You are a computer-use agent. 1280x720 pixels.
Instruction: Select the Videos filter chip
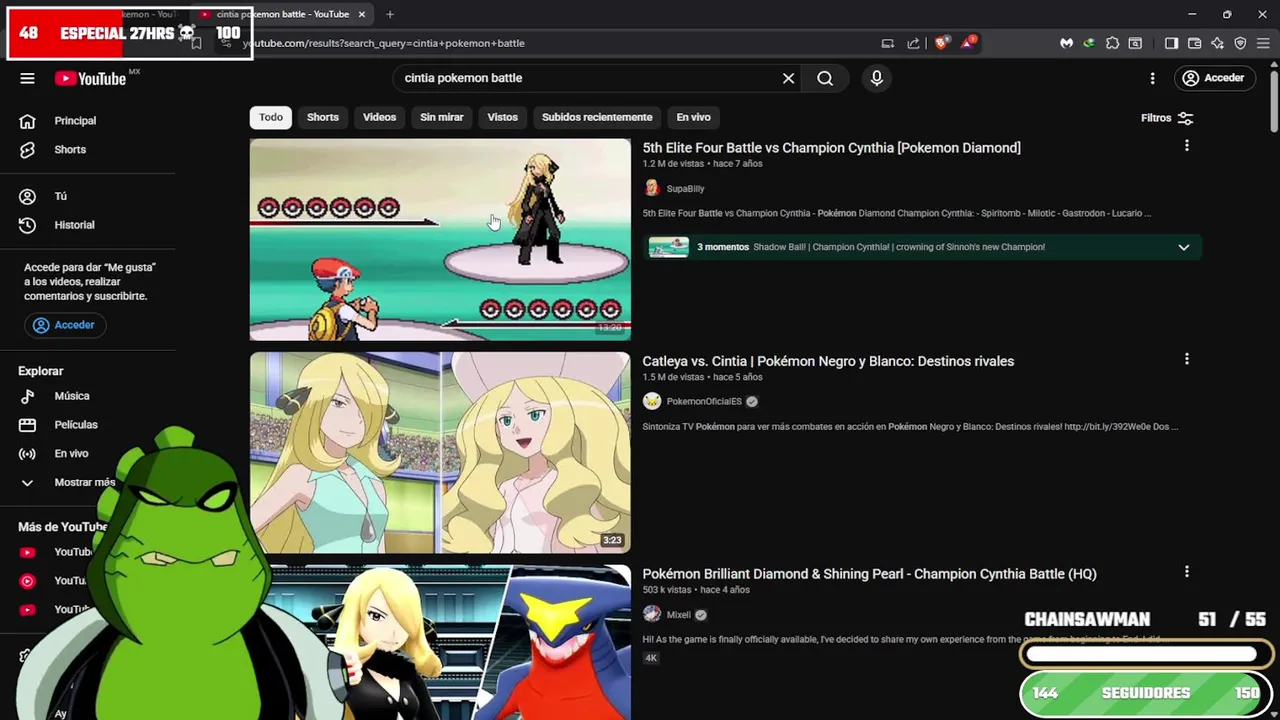(379, 117)
